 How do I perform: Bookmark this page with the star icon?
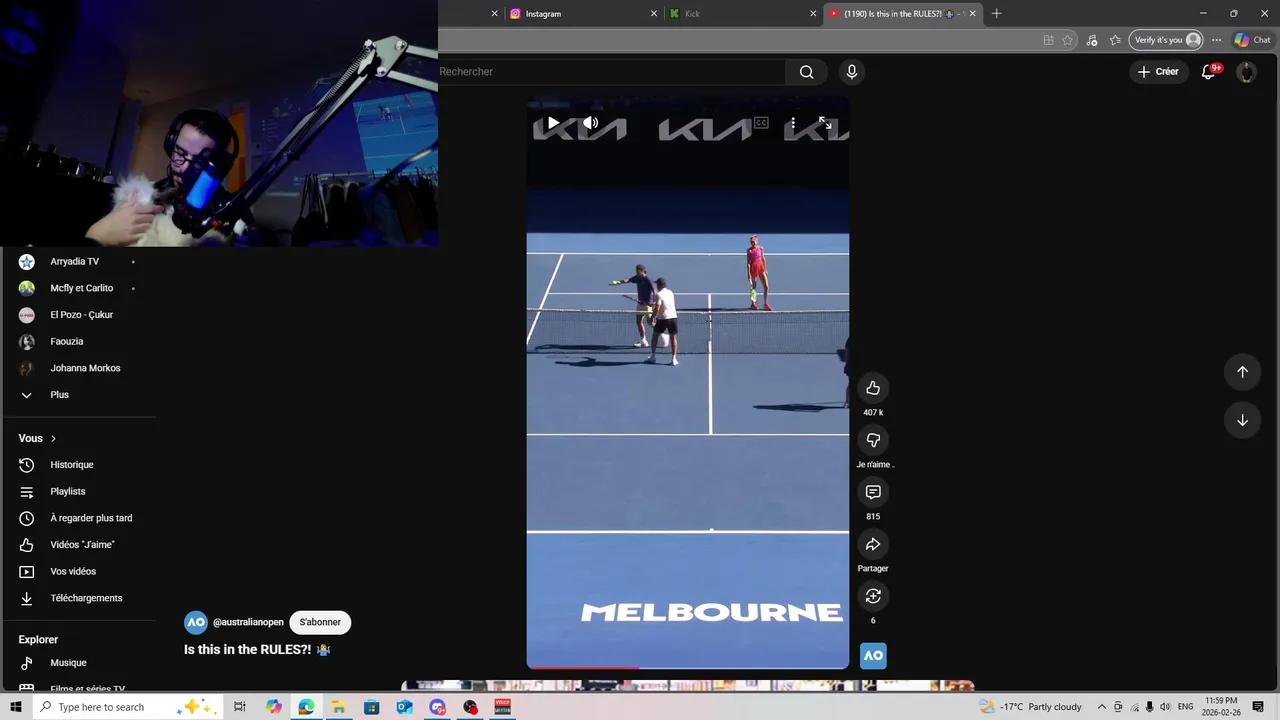1068,40
